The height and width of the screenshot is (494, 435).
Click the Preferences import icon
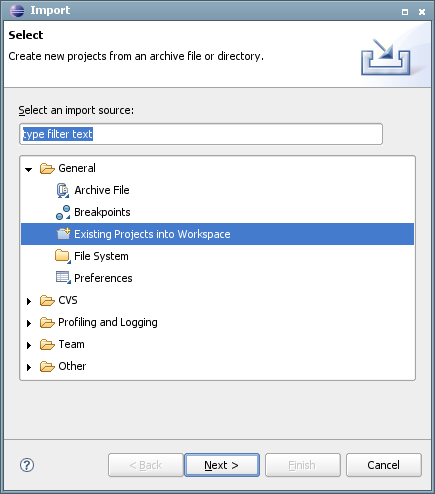click(x=63, y=278)
